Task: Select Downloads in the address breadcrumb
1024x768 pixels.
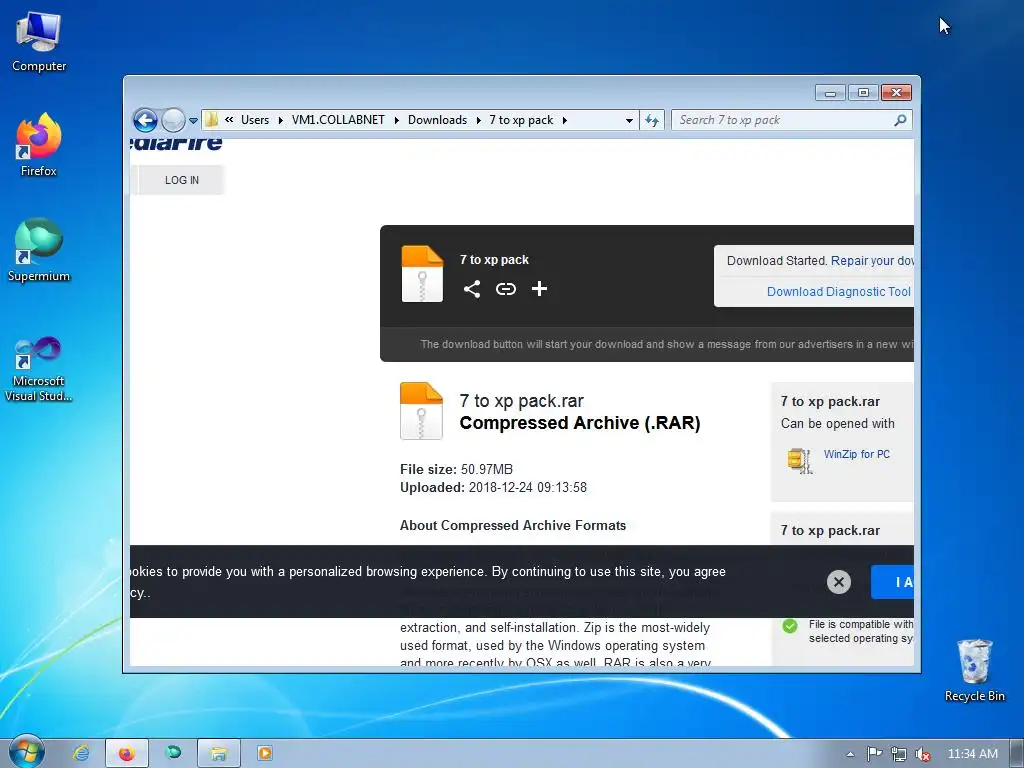Action: point(438,120)
